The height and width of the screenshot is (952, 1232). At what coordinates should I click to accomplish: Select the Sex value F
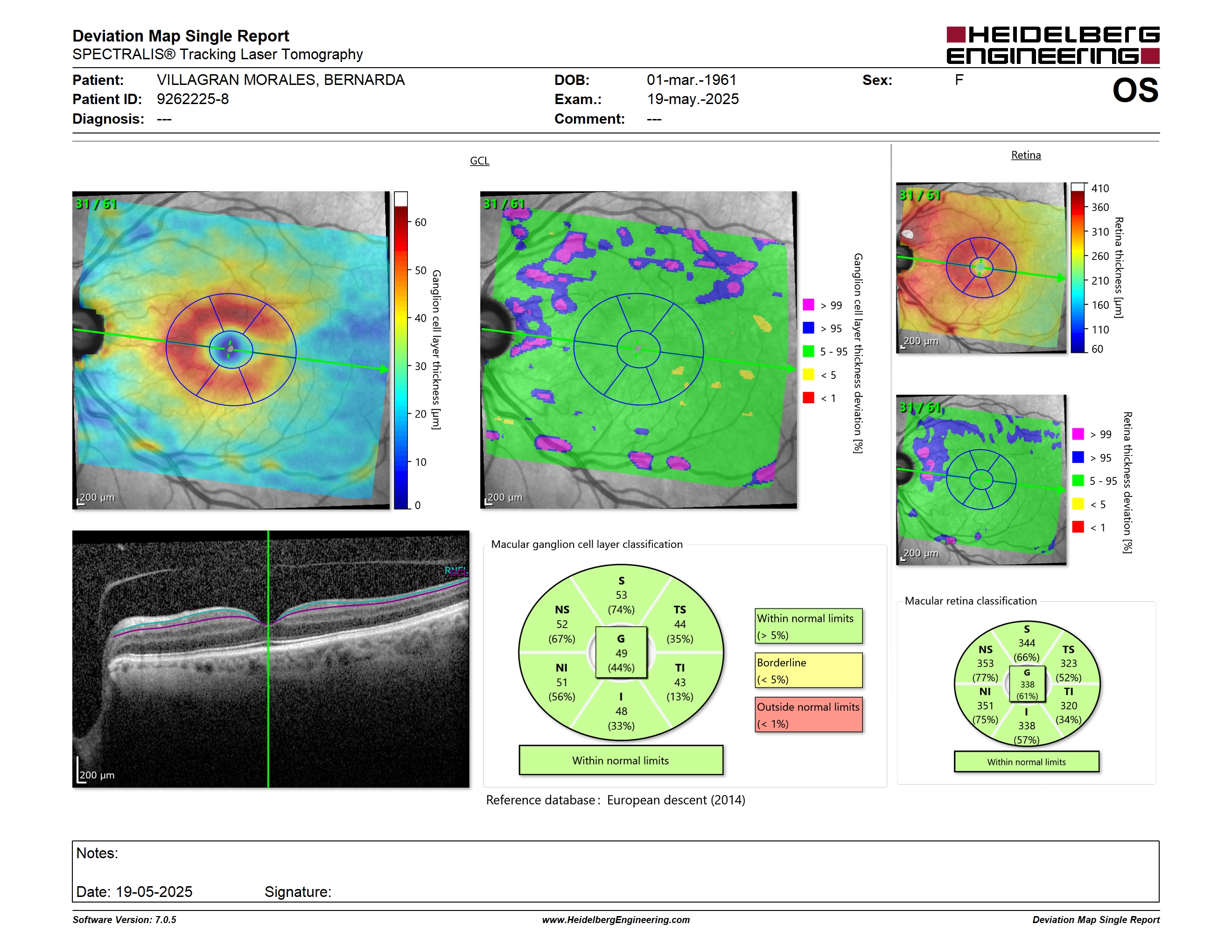click(x=959, y=80)
